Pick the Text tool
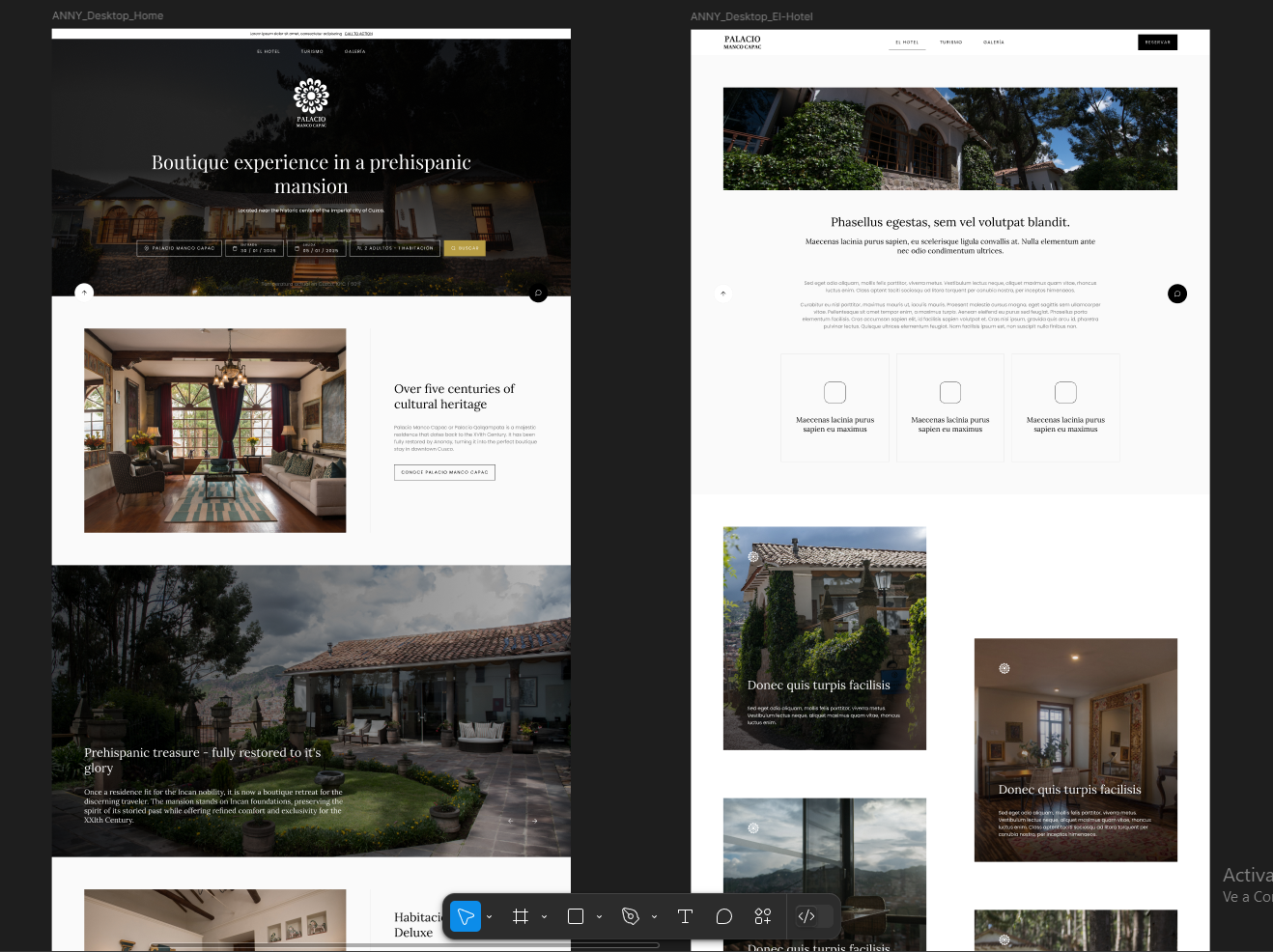Viewport: 1273px width, 952px height. point(685,916)
